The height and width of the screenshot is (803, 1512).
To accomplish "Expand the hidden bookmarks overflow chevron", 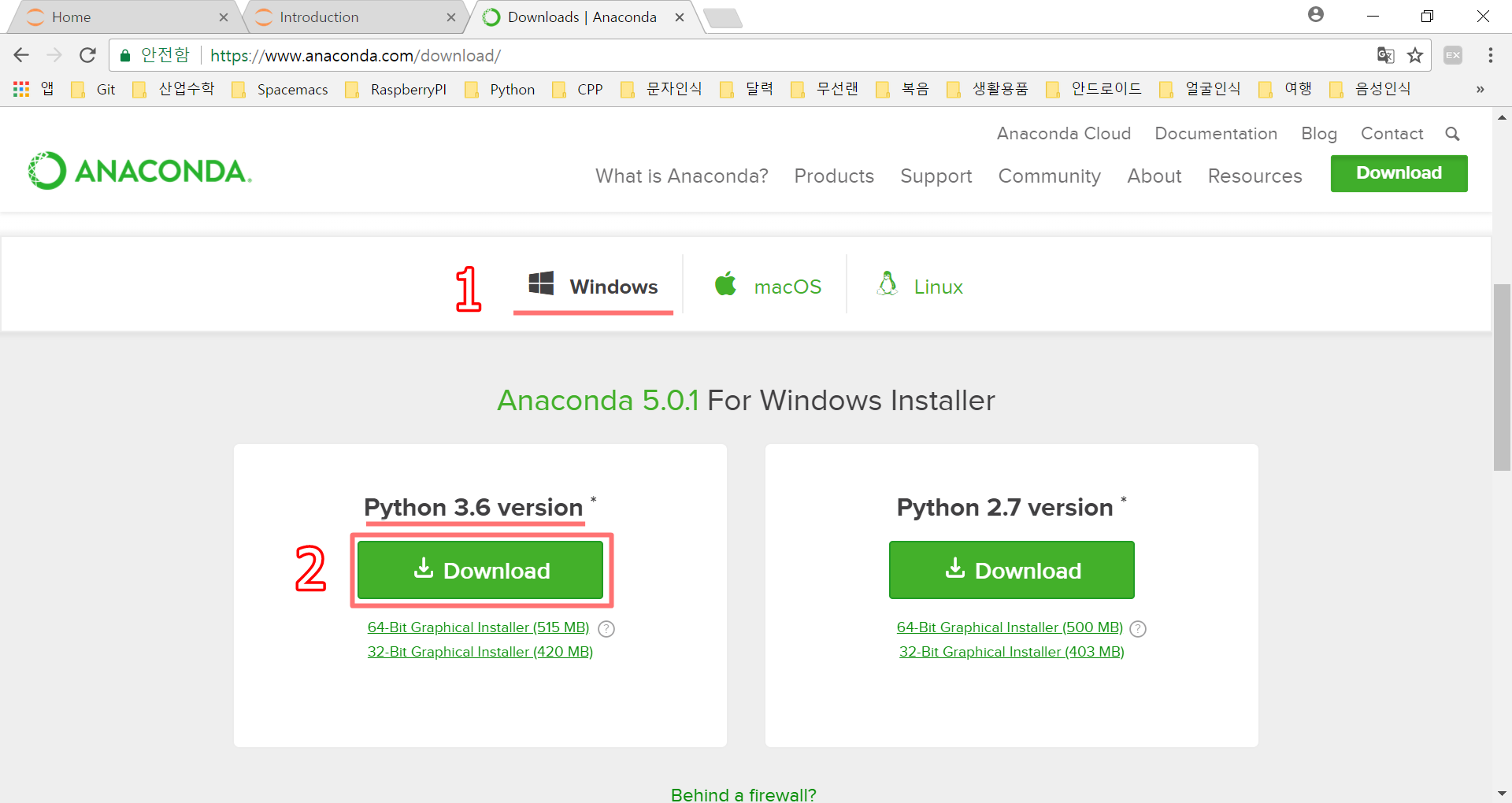I will tap(1480, 89).
